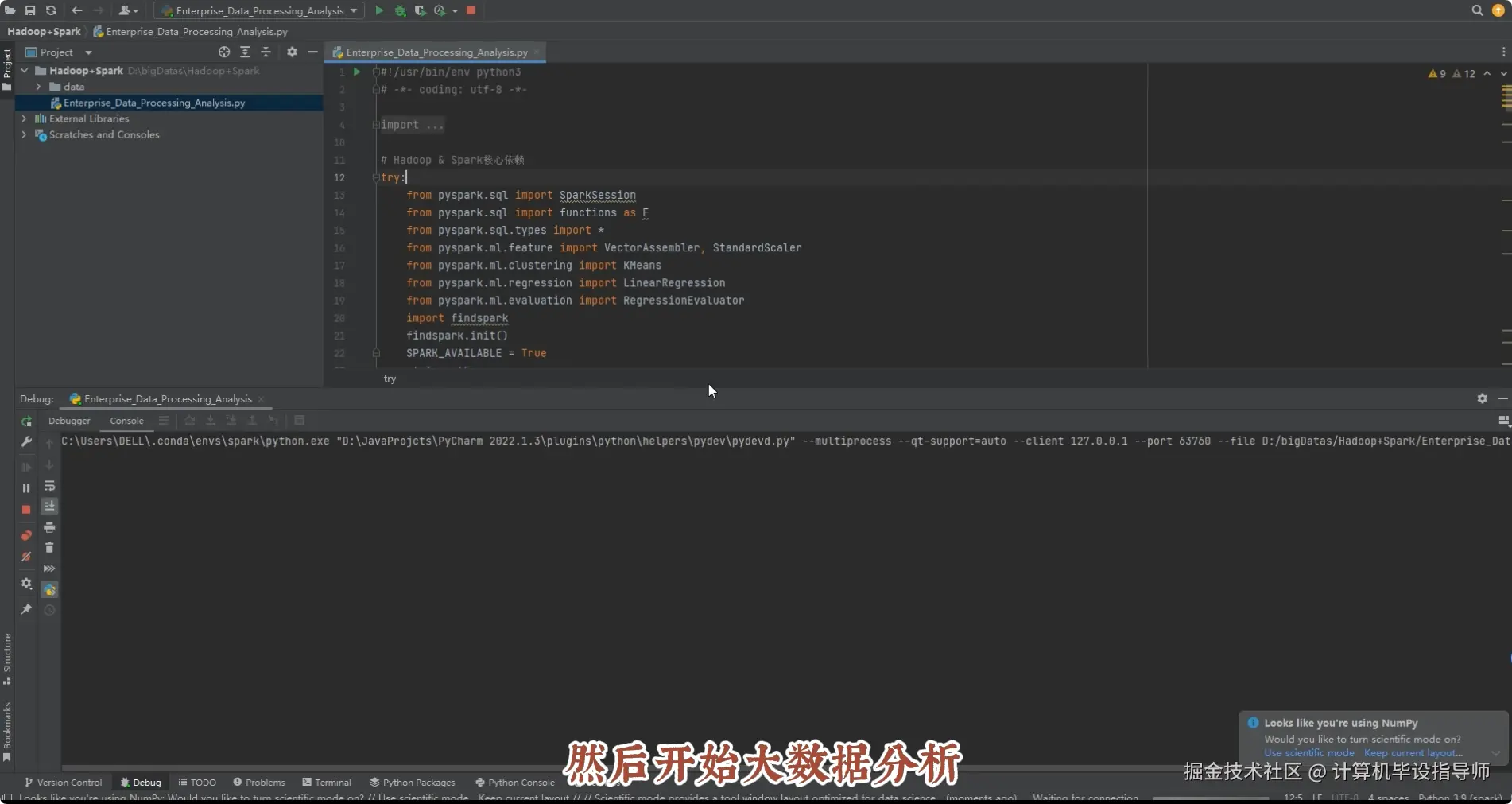Image resolution: width=1512 pixels, height=804 pixels.
Task: Run script from gutter arrow on line 1
Action: (x=357, y=72)
